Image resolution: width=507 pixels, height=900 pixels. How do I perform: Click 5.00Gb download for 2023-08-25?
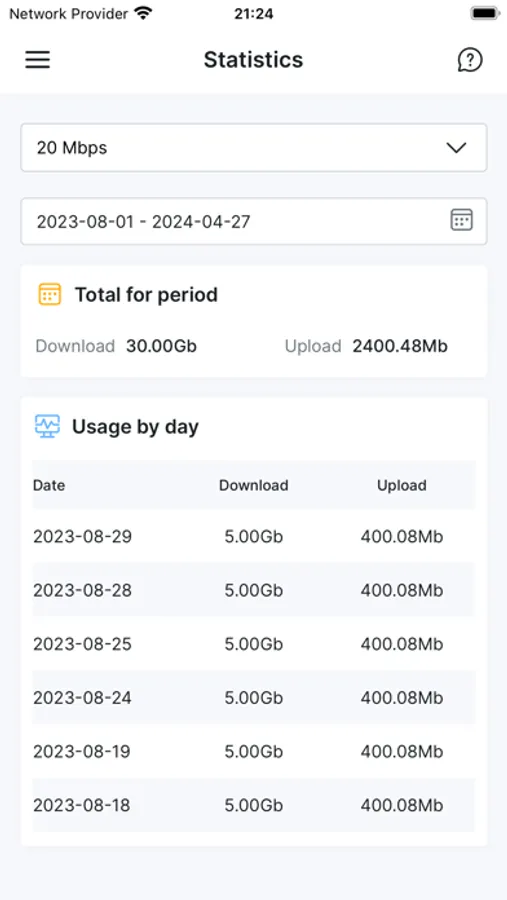[x=254, y=644]
